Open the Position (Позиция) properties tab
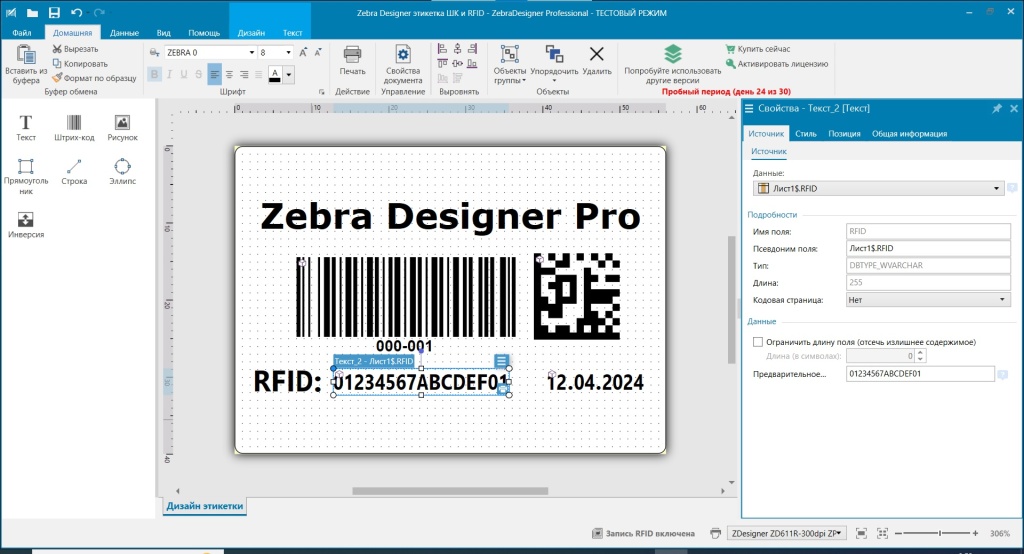Screen dimensions: 1024x554 (844, 133)
